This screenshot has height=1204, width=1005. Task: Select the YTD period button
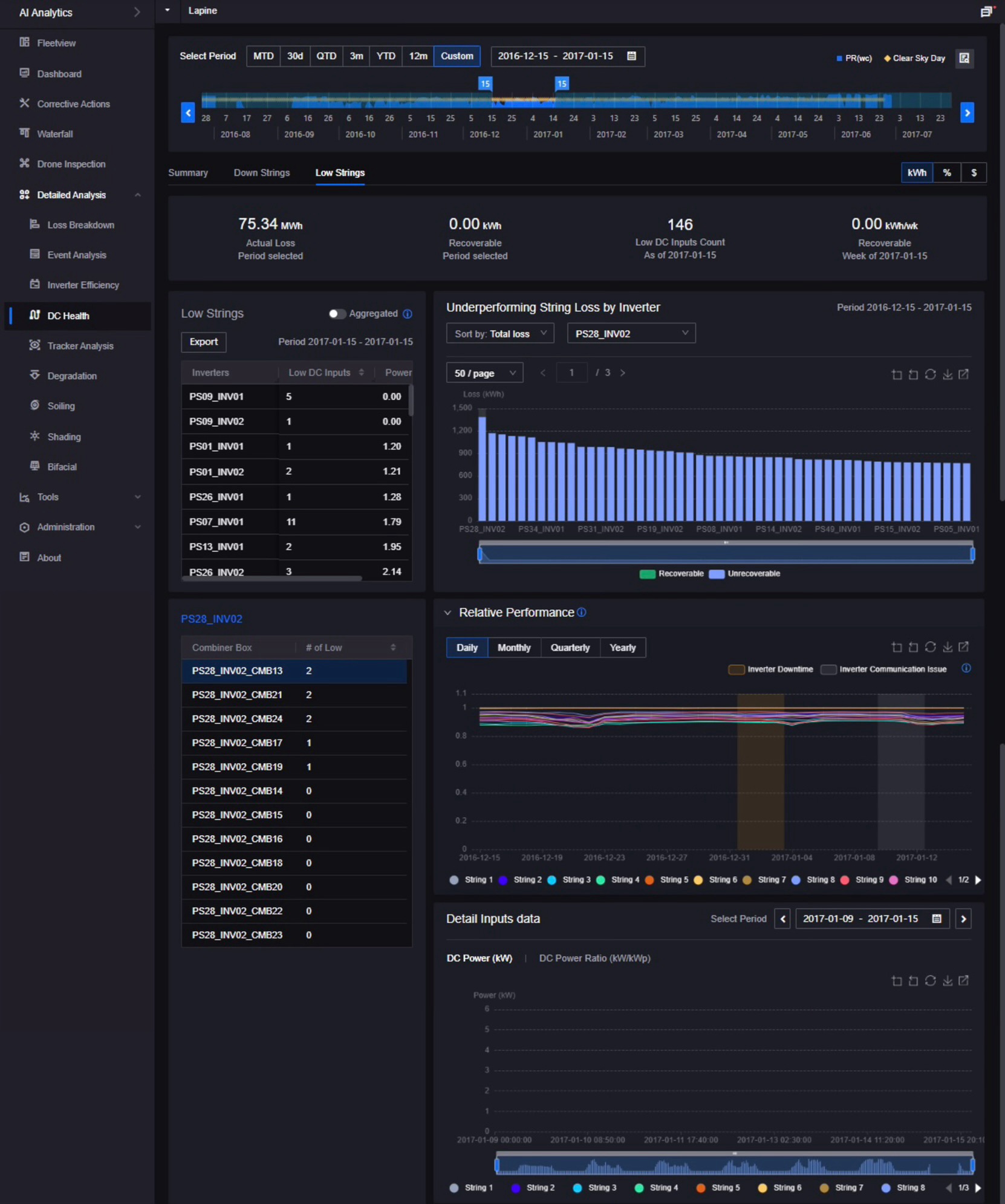(x=386, y=56)
